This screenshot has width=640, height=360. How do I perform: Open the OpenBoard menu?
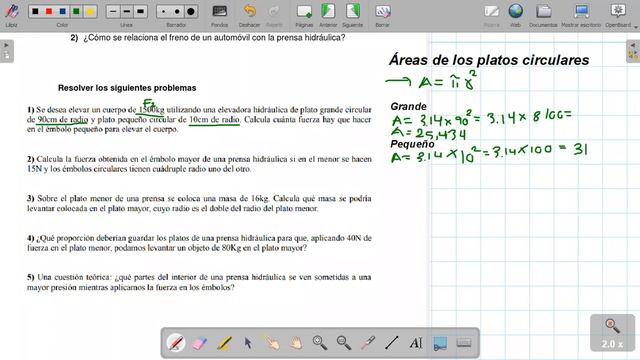click(618, 11)
